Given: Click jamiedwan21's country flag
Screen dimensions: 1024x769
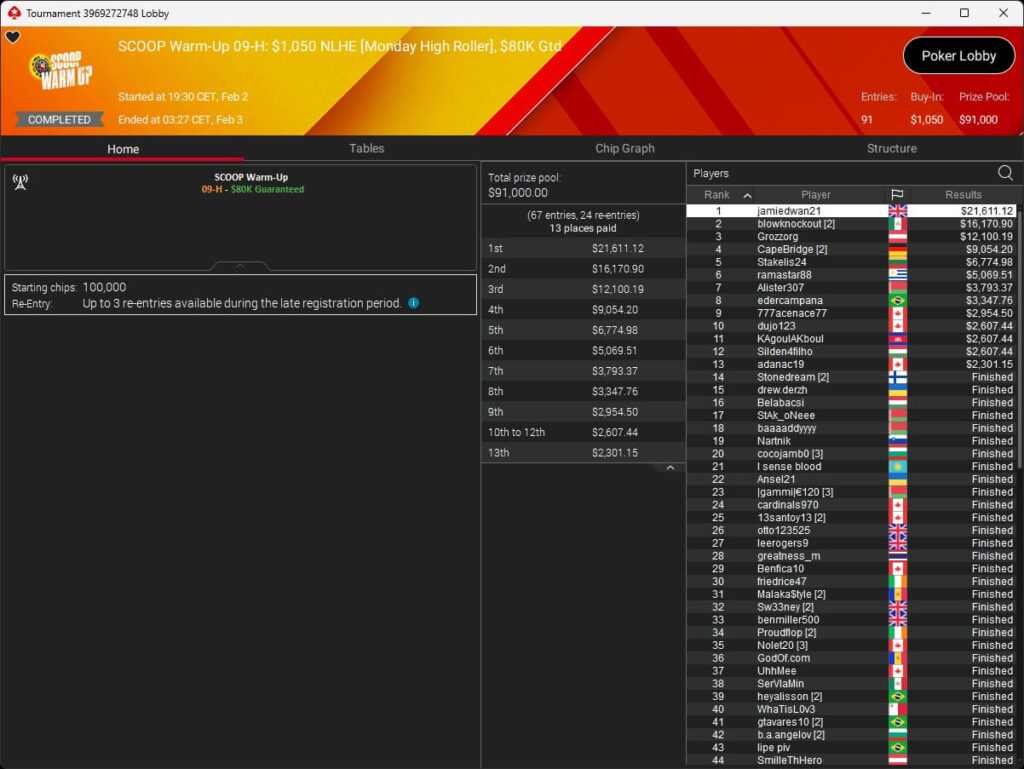Looking at the screenshot, I should tap(897, 211).
